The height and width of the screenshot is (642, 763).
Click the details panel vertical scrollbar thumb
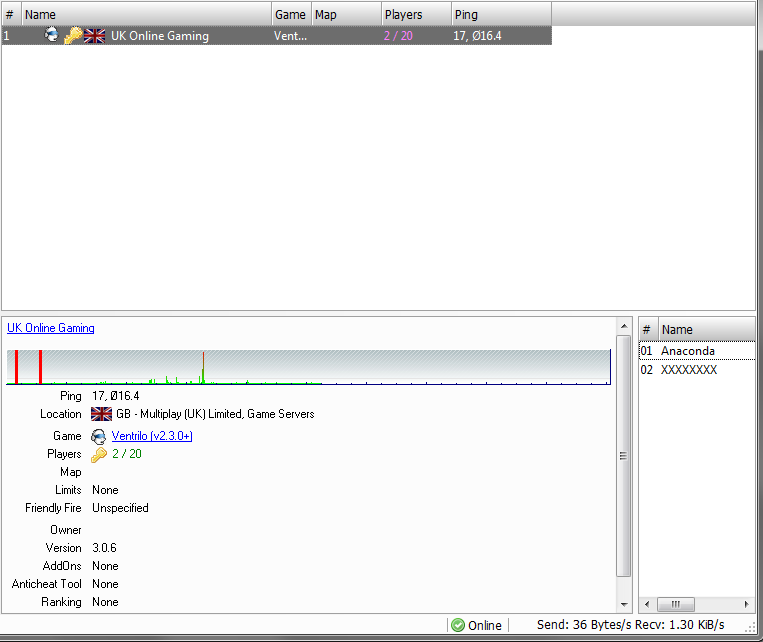pos(623,456)
